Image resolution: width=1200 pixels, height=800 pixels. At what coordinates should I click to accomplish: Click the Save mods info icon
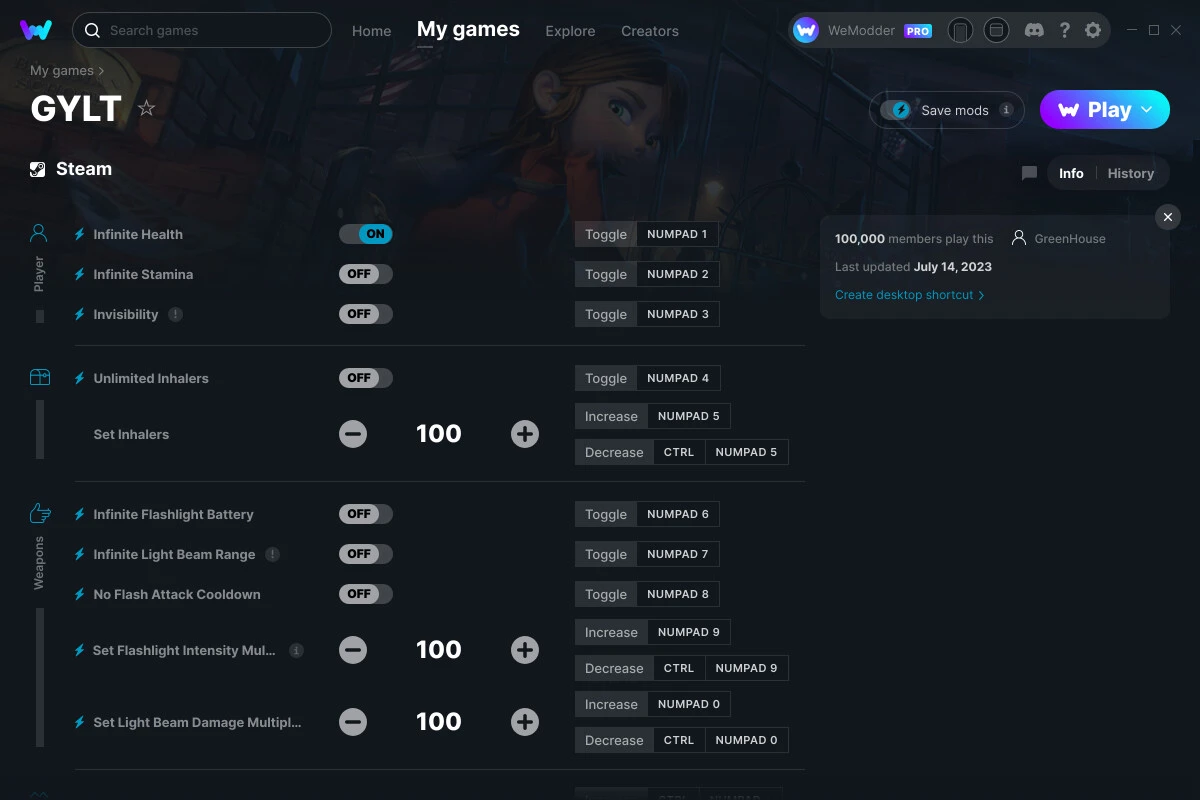pyautogui.click(x=1006, y=110)
